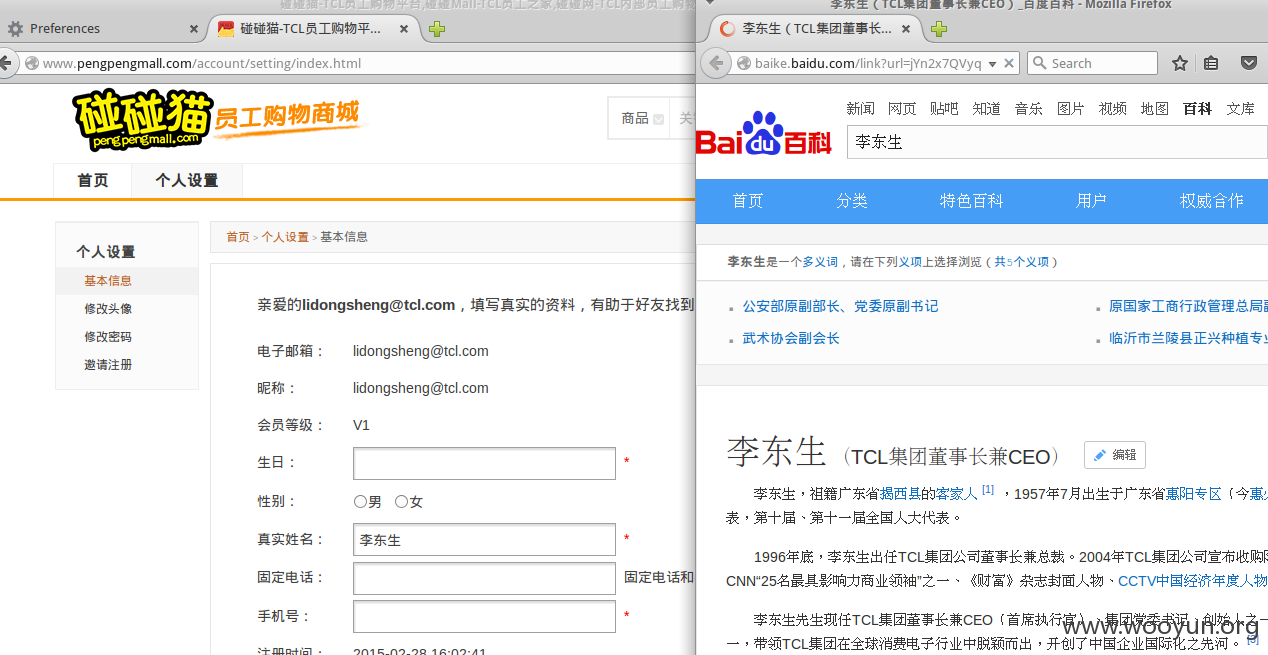Click 网页 link at Baidu top
This screenshot has height=655, width=1268.
tap(902, 108)
